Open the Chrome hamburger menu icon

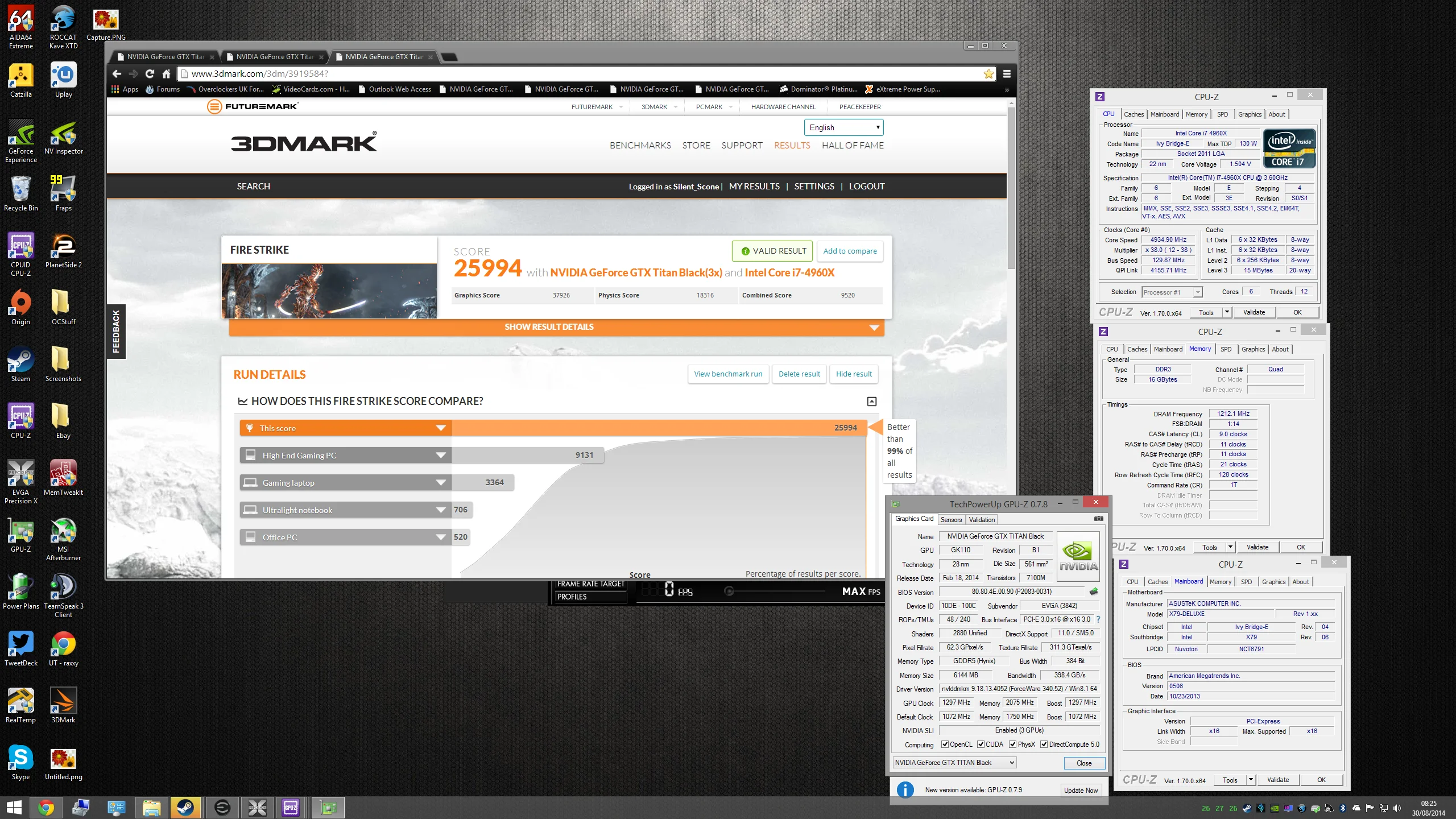coord(1007,73)
